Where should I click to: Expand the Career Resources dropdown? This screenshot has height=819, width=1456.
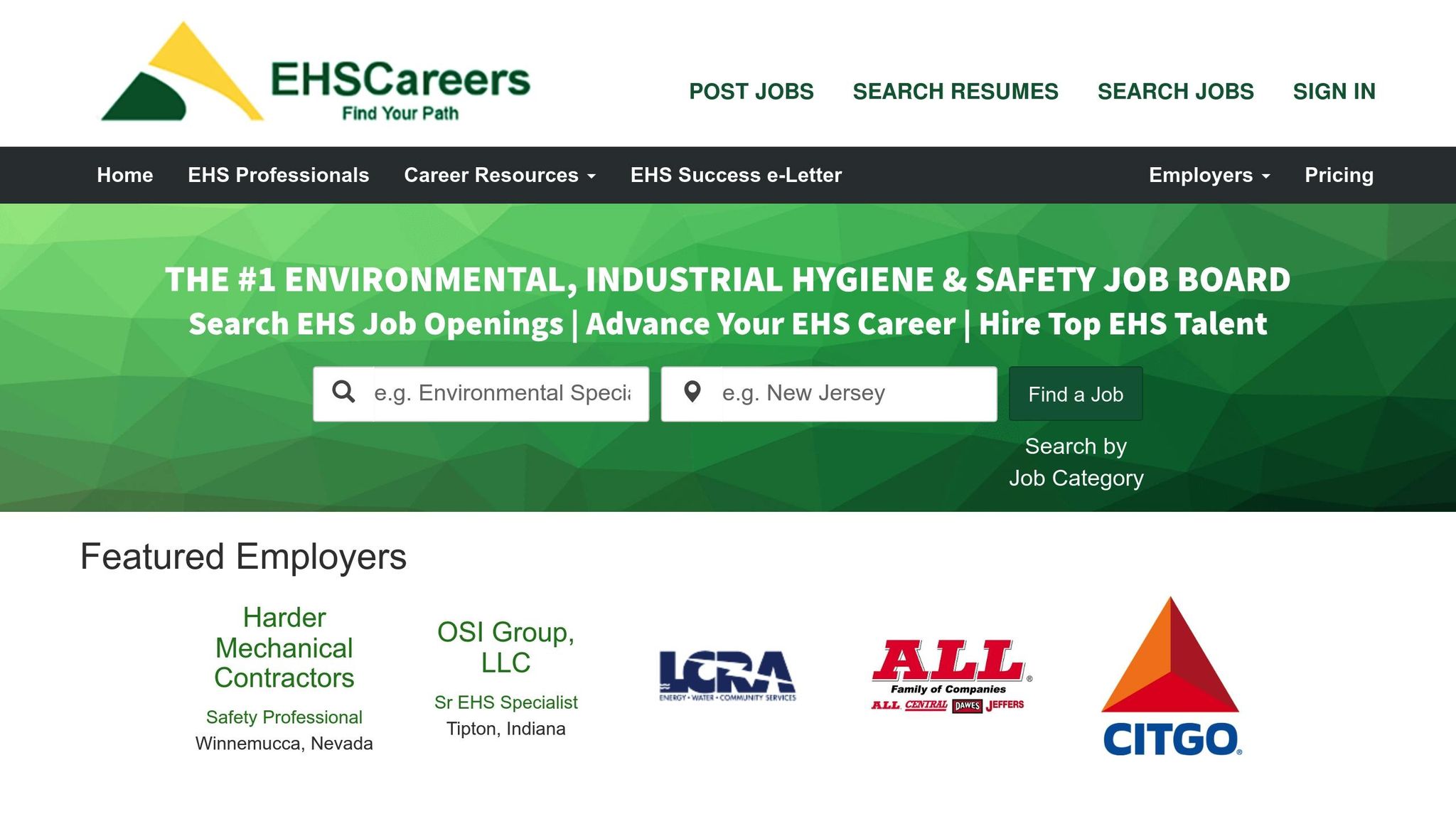(x=499, y=175)
